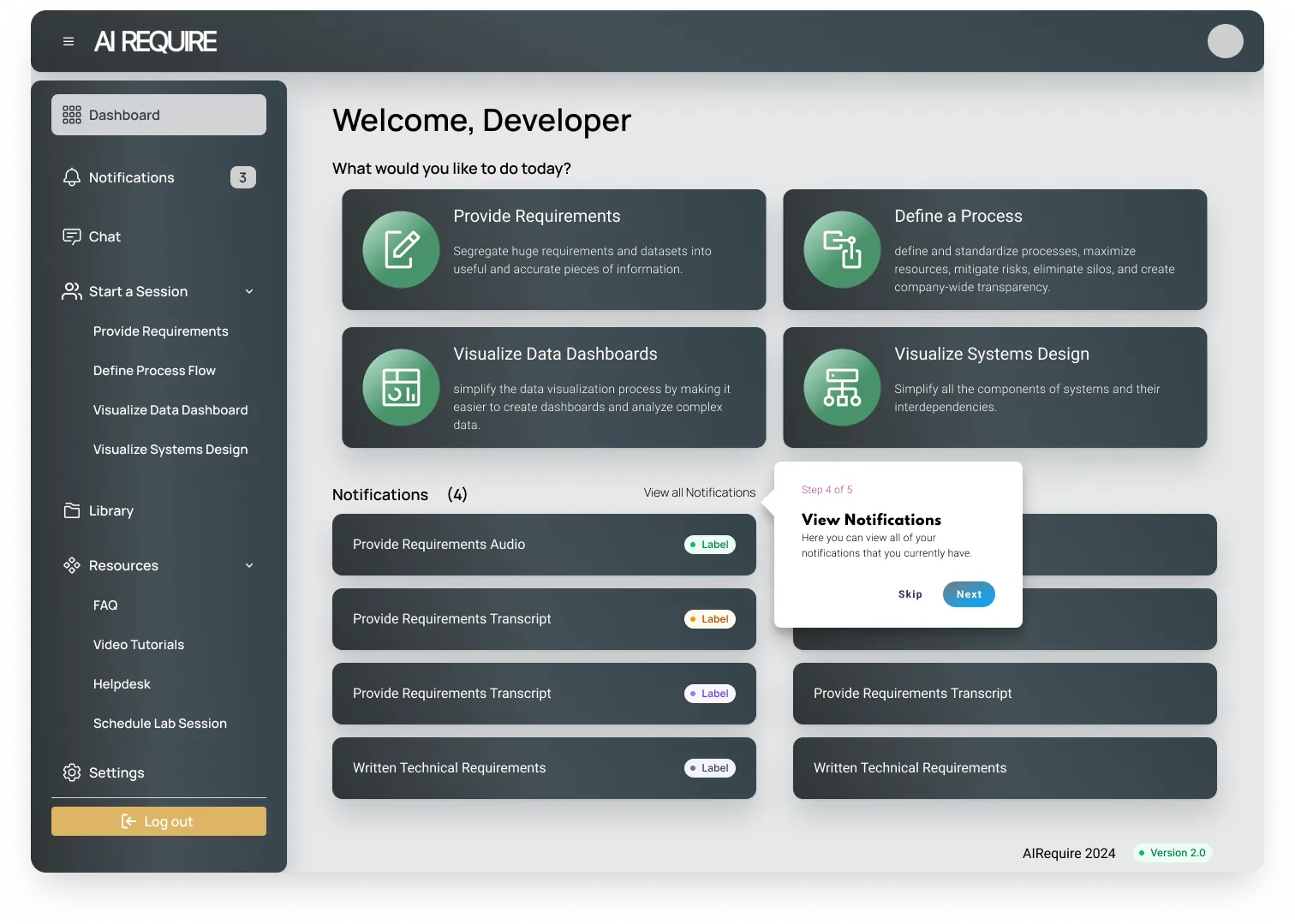The width and height of the screenshot is (1295, 924).
Task: Open Written Technical Requirements notification on left
Action: click(544, 768)
